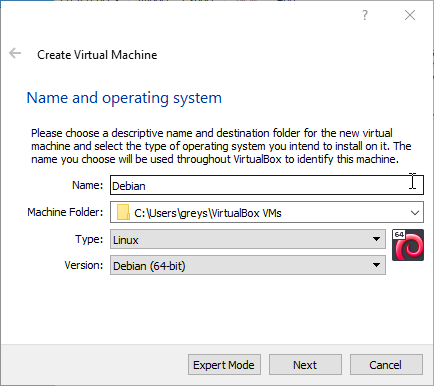Click the 'Machine Folder:' label
The image size is (434, 386).
pos(65,212)
